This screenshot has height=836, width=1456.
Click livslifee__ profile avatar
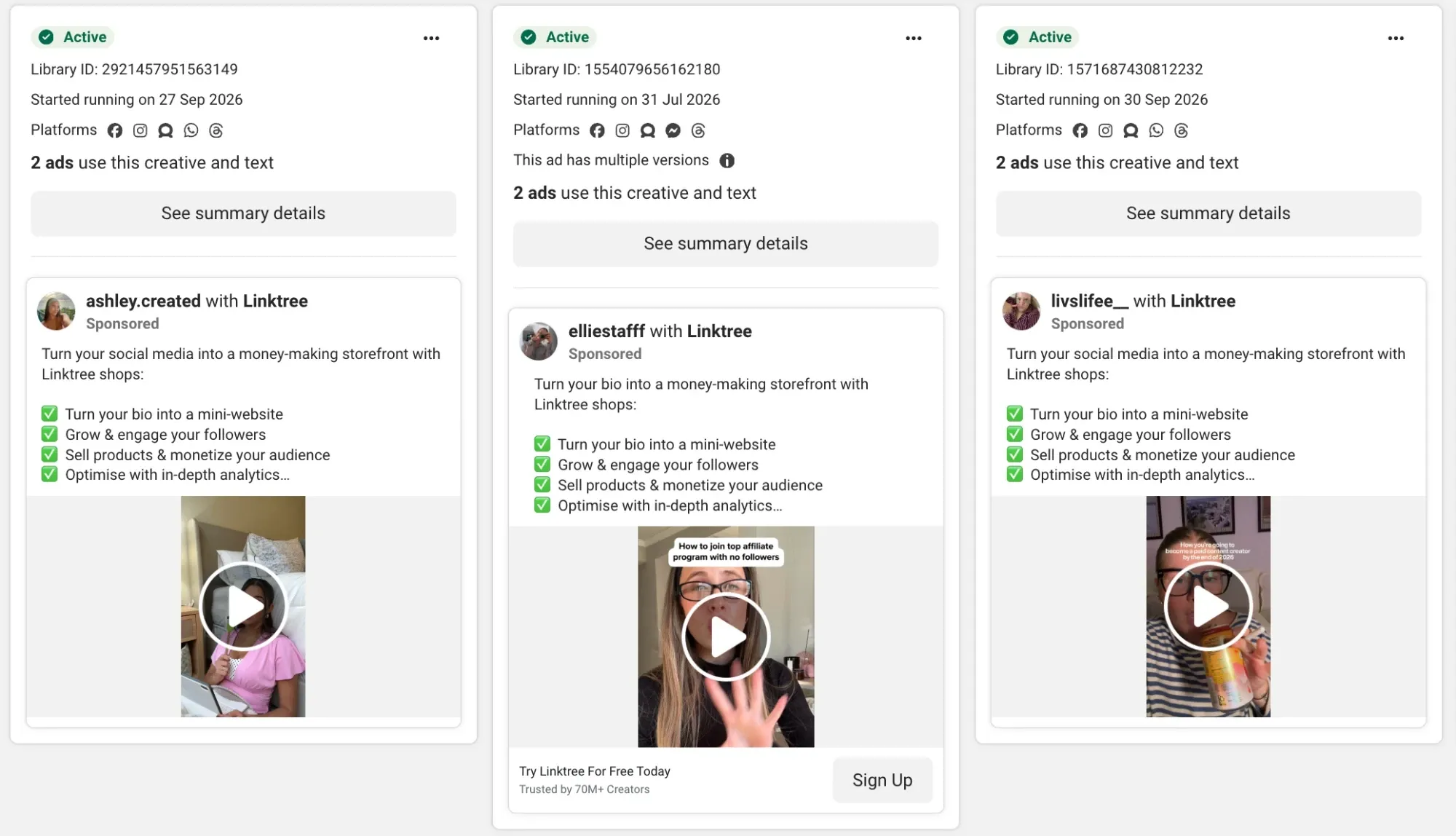1021,312
